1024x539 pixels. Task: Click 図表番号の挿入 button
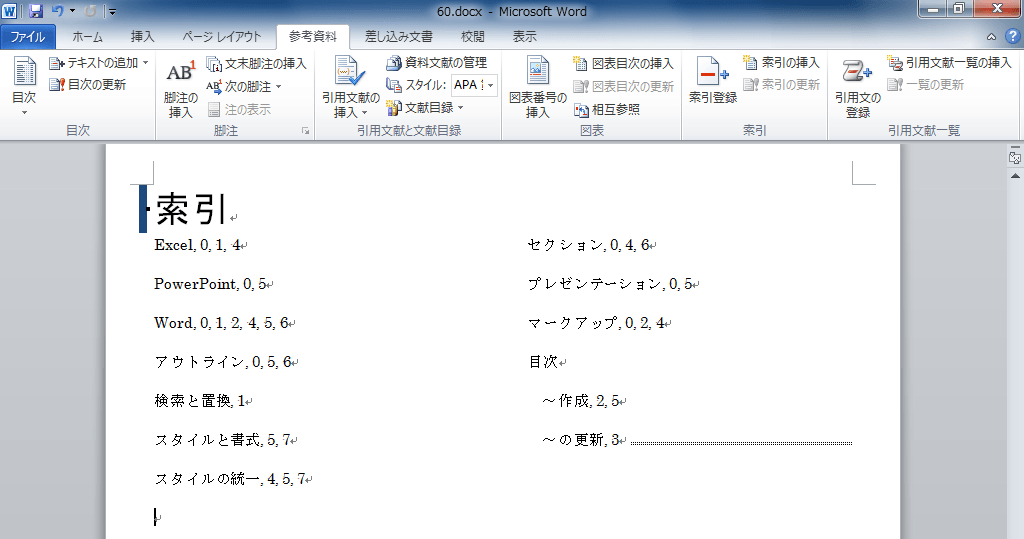pyautogui.click(x=537, y=88)
